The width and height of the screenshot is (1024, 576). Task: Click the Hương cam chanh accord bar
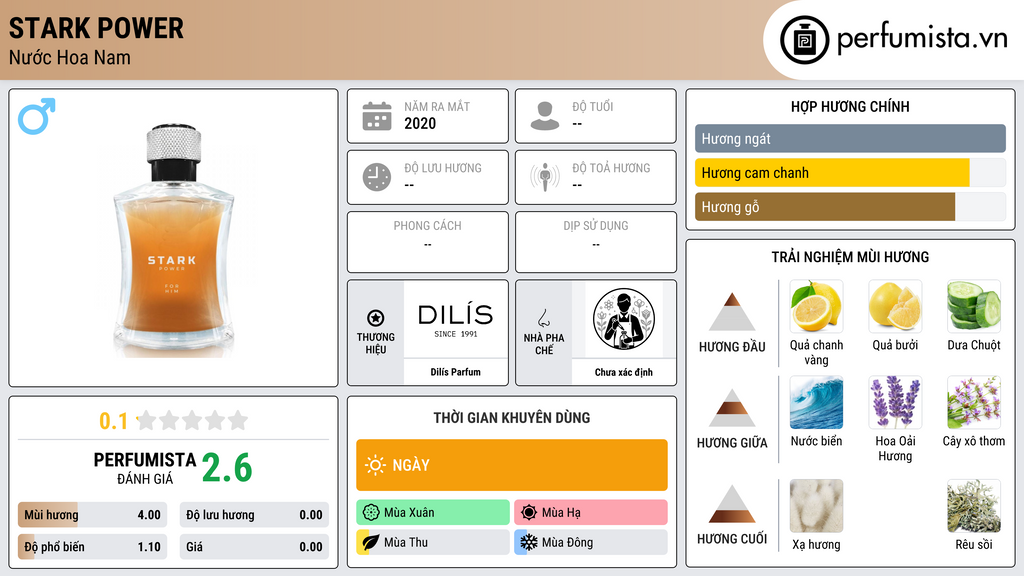(x=850, y=172)
